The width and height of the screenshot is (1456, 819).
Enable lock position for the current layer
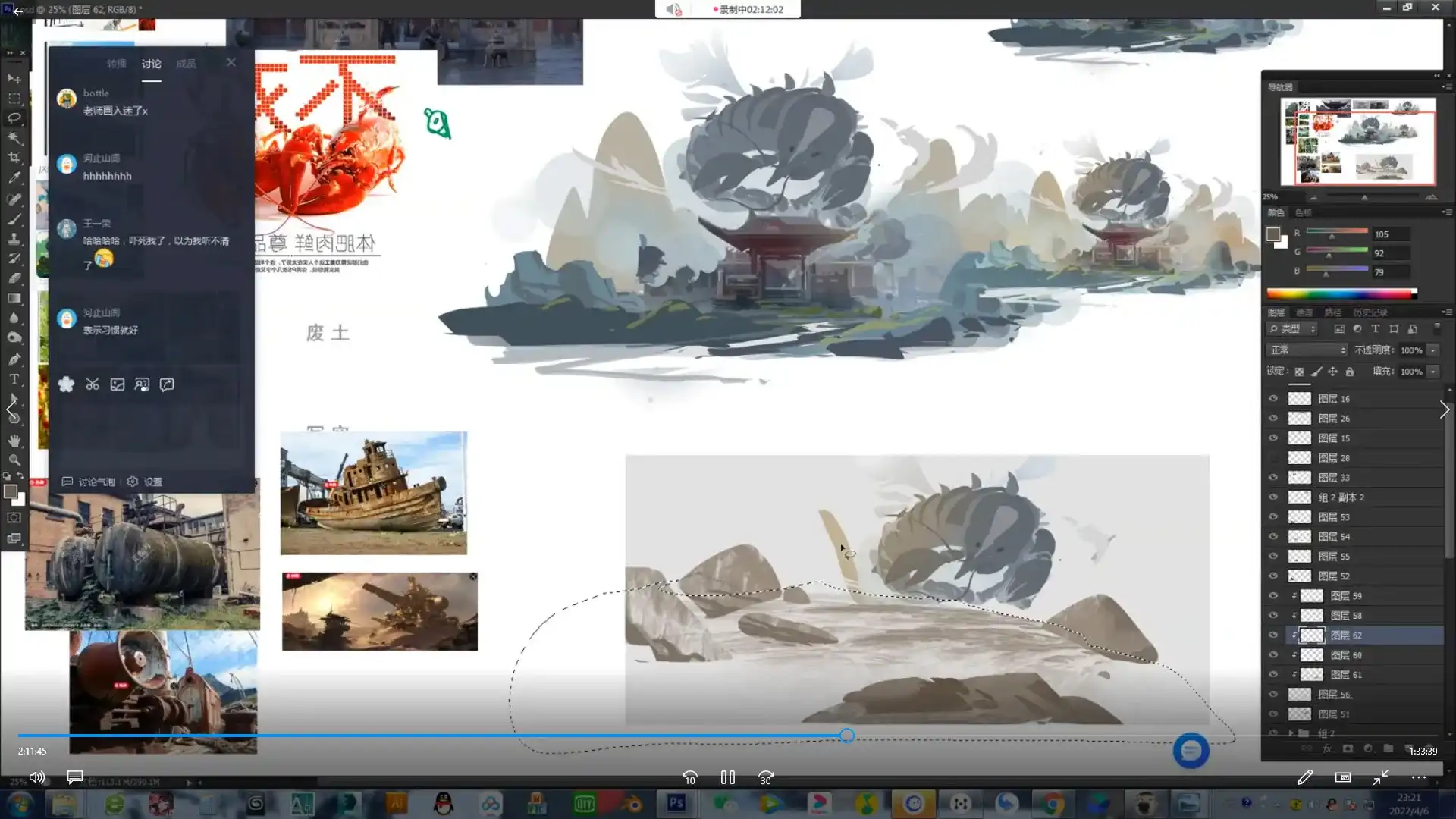[x=1332, y=372]
